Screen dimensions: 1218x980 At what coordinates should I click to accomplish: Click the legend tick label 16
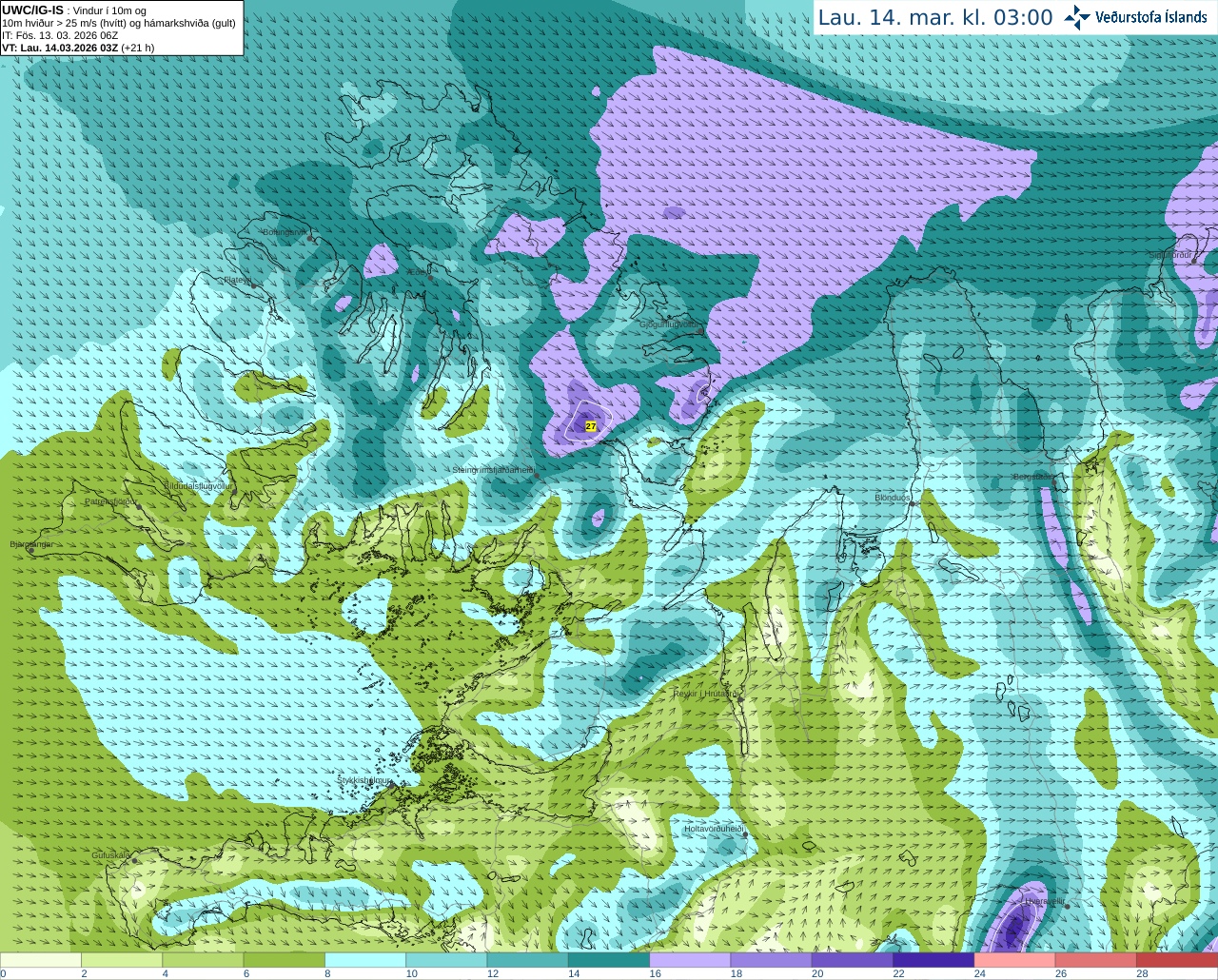tap(656, 973)
